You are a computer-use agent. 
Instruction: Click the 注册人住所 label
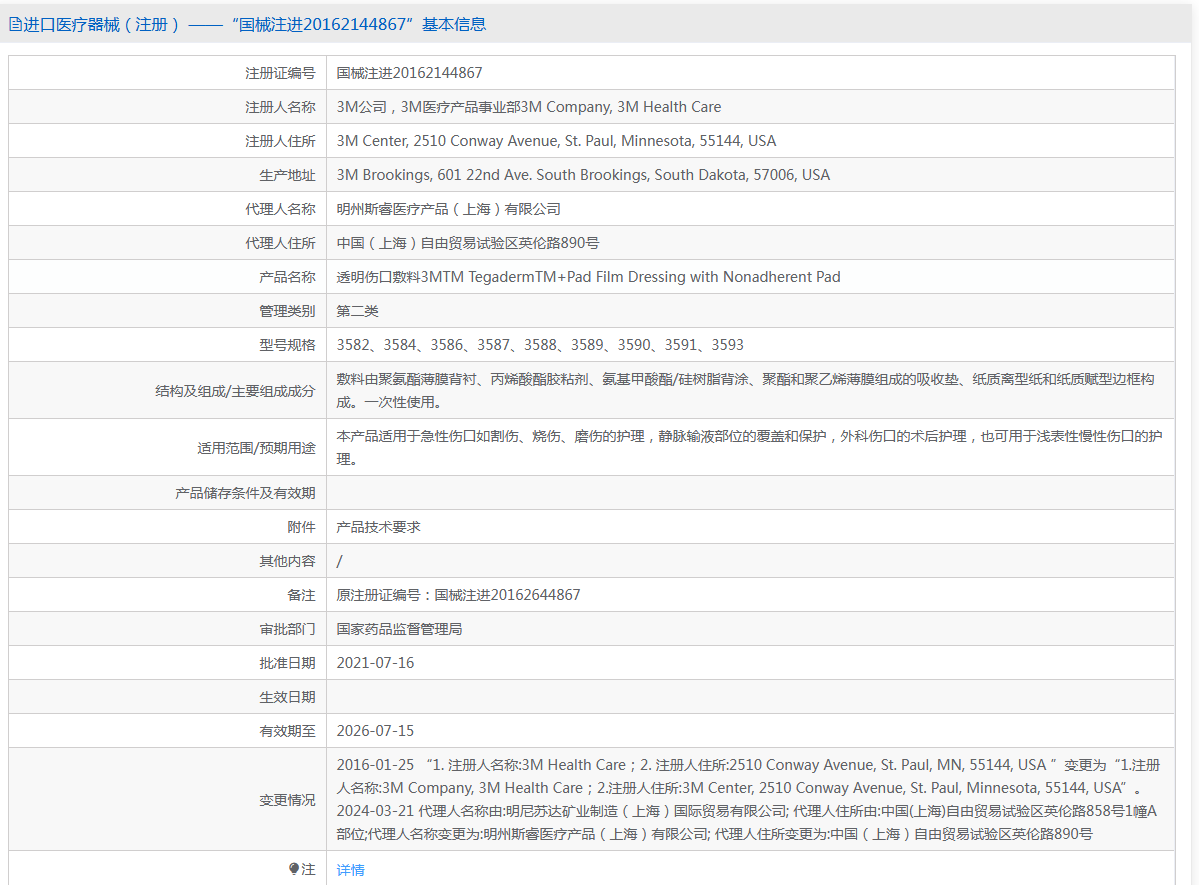click(x=280, y=141)
